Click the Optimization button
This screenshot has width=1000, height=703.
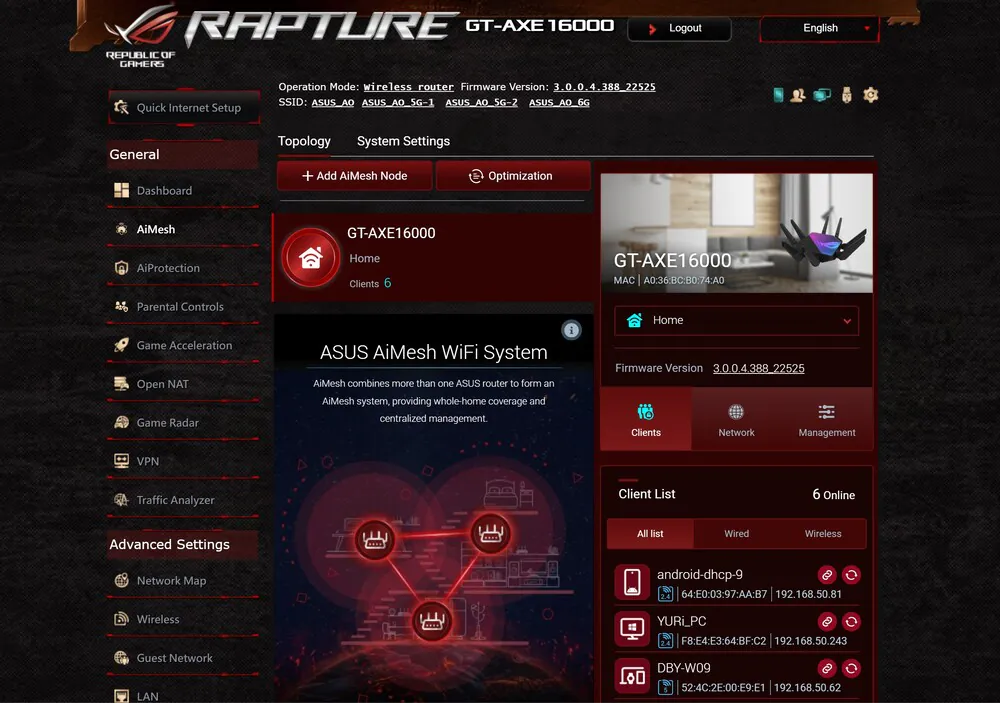tap(513, 175)
